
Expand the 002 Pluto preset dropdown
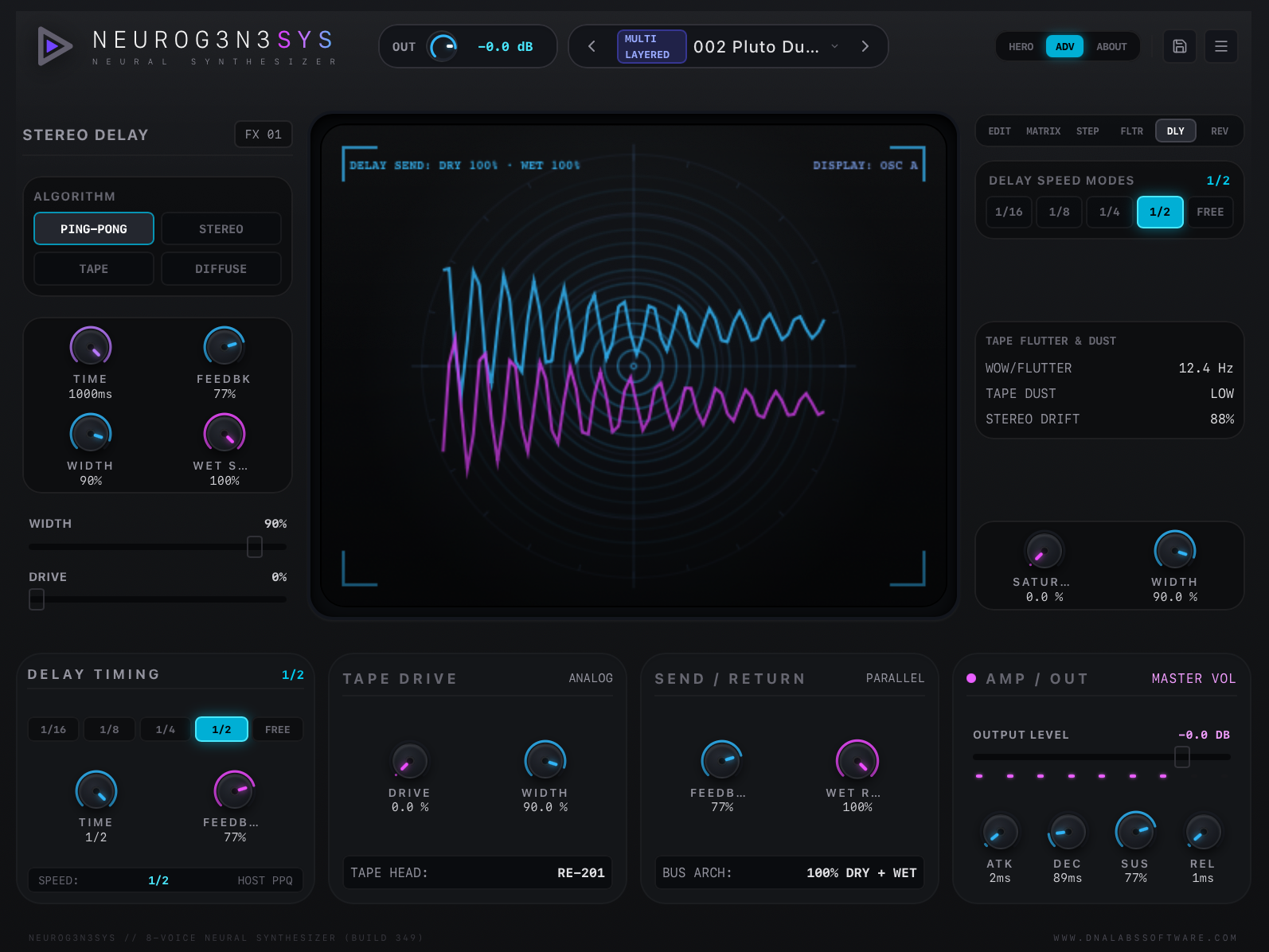coord(834,46)
